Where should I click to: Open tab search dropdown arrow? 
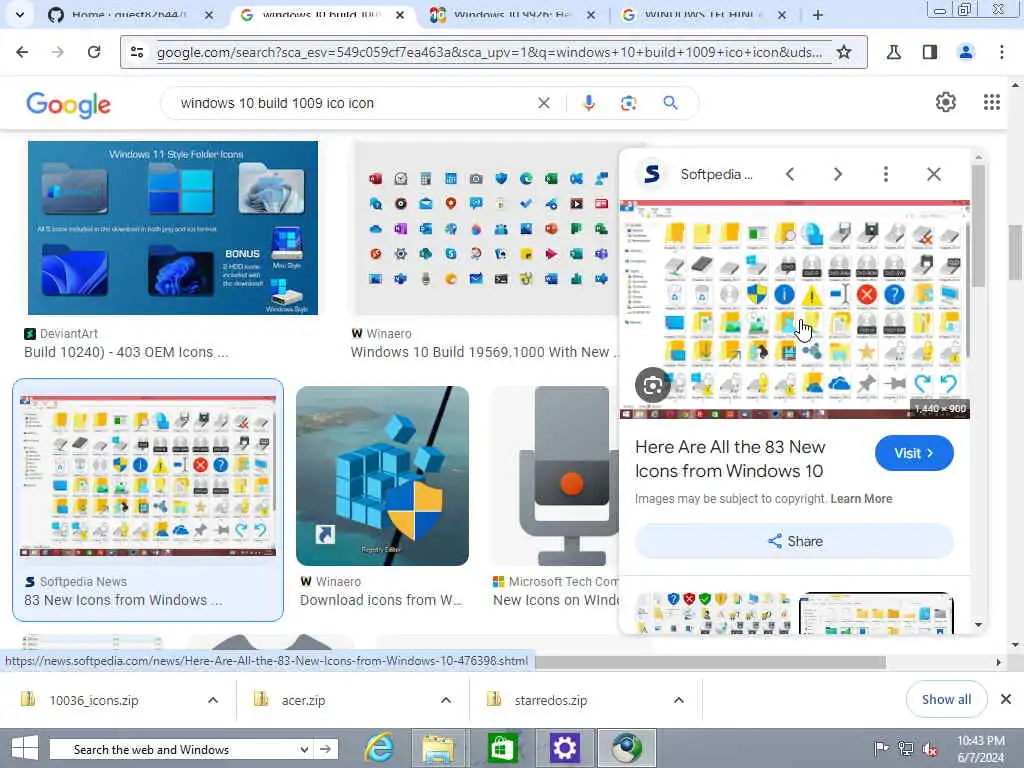(20, 14)
